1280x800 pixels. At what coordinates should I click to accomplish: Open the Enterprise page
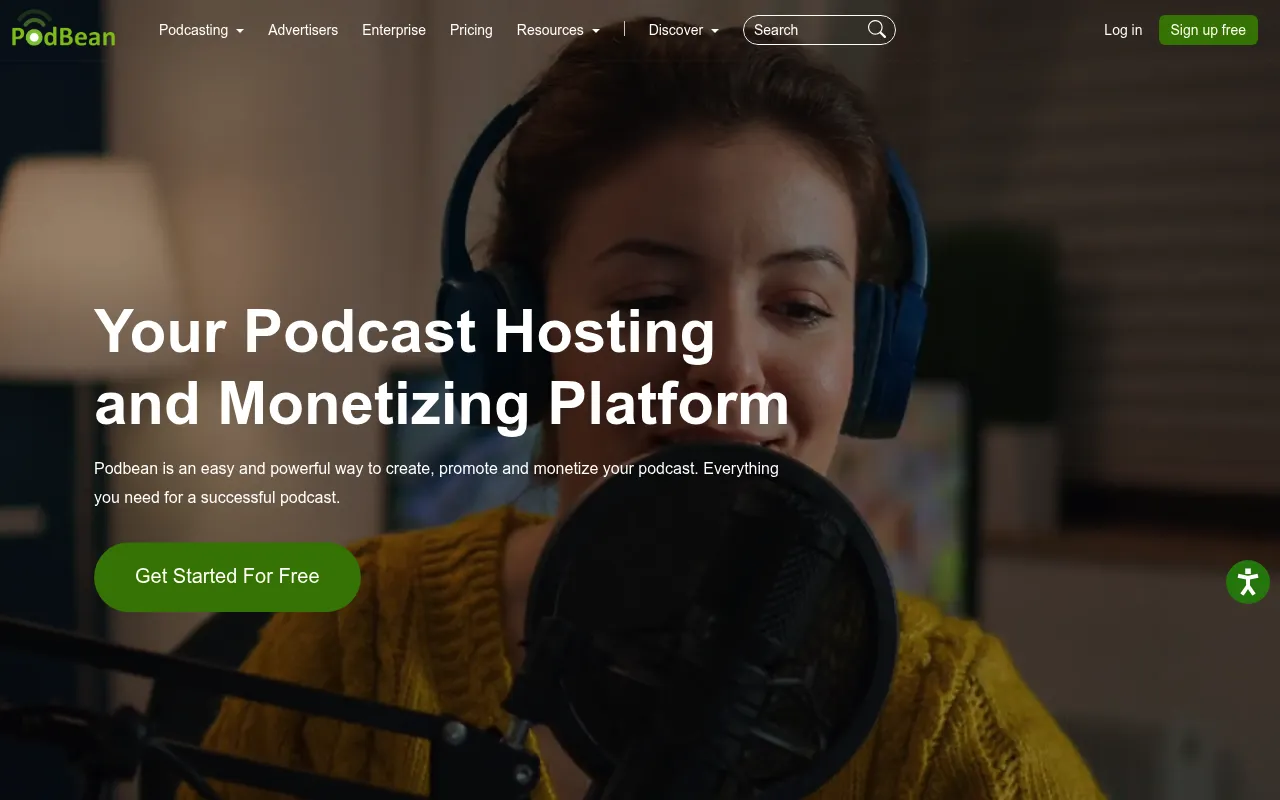394,30
